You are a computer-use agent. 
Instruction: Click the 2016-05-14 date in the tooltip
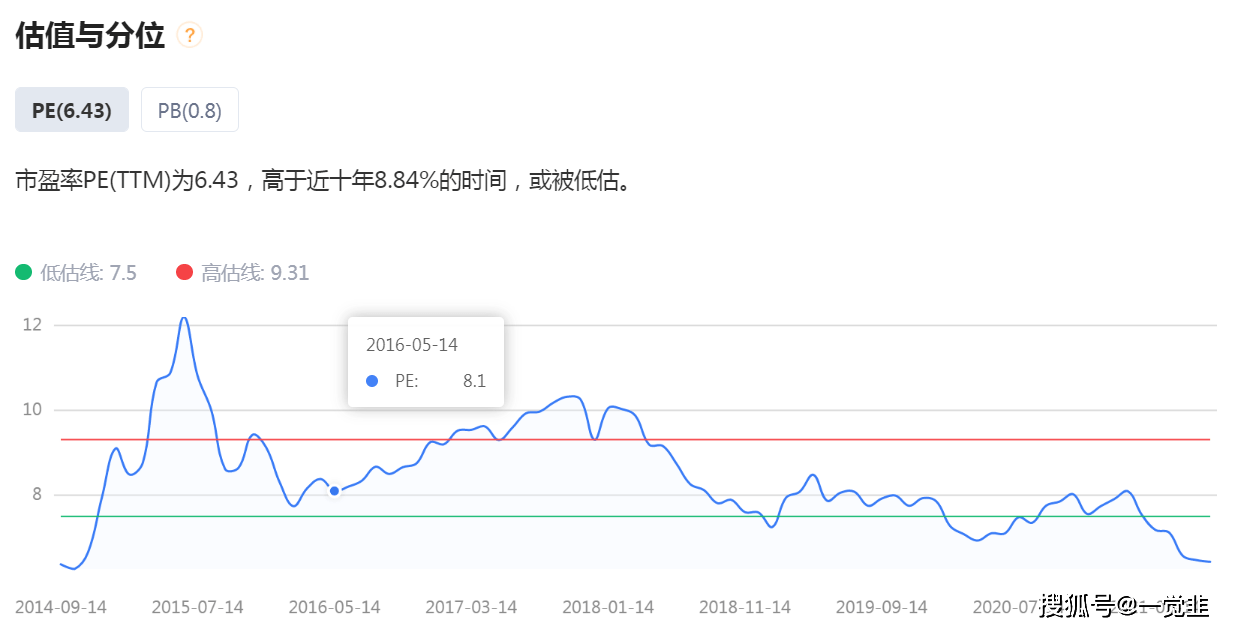[x=412, y=345]
